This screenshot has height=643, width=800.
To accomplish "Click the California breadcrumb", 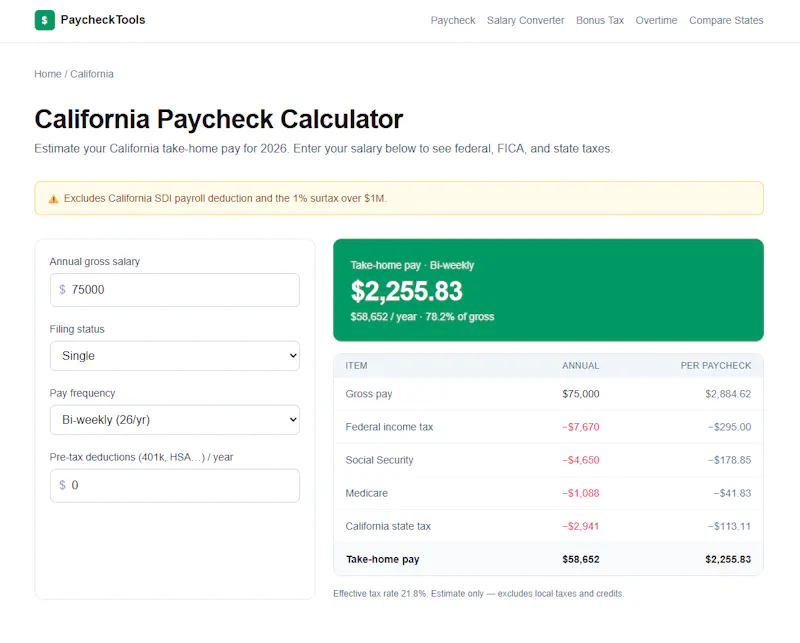I will click(x=92, y=74).
